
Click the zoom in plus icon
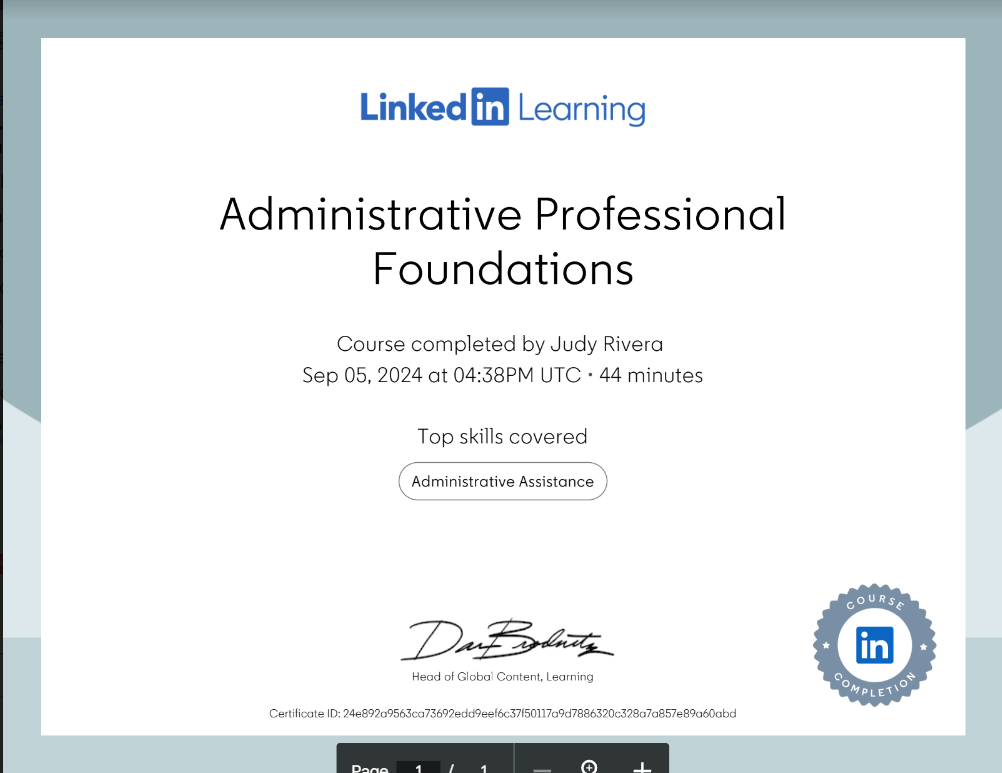[x=642, y=767]
